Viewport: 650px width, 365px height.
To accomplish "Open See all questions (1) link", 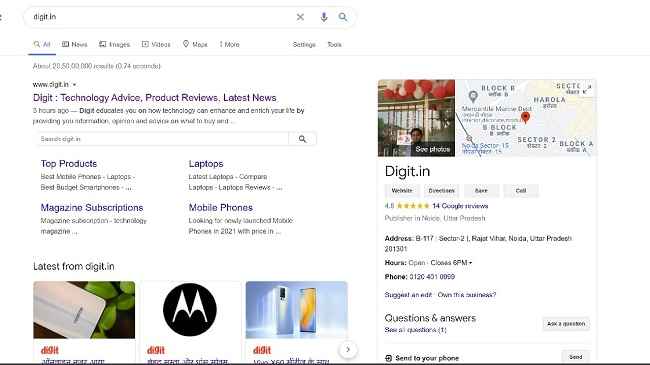I will coord(415,330).
